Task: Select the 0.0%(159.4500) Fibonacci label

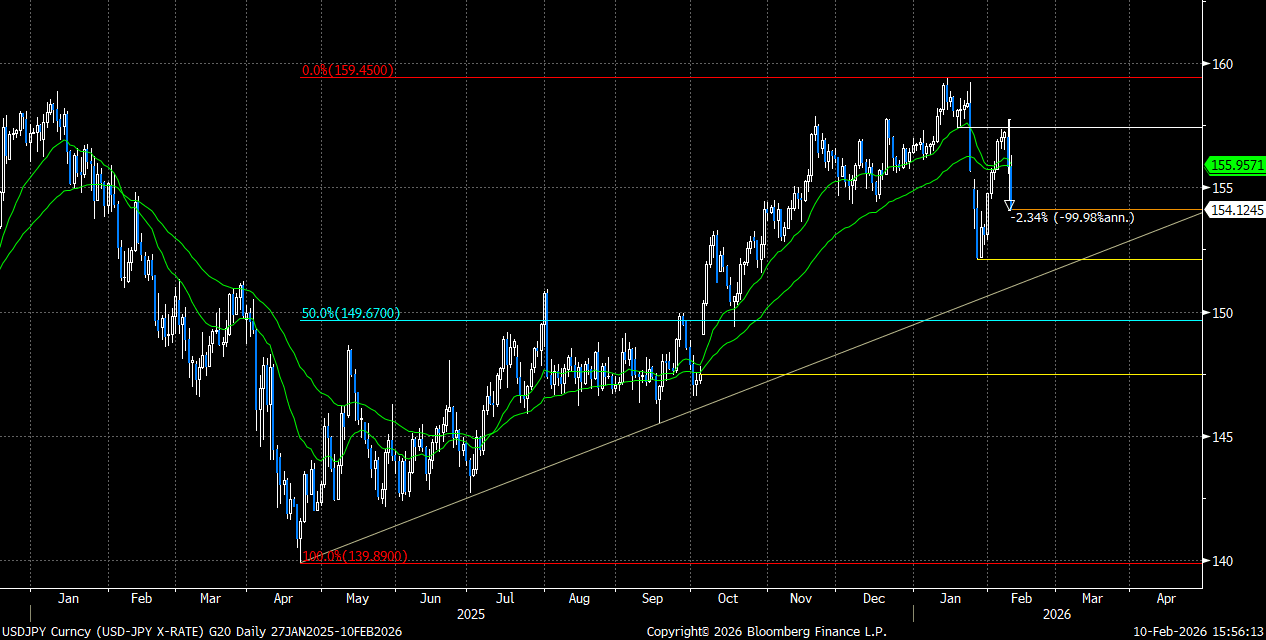Action: tap(348, 71)
